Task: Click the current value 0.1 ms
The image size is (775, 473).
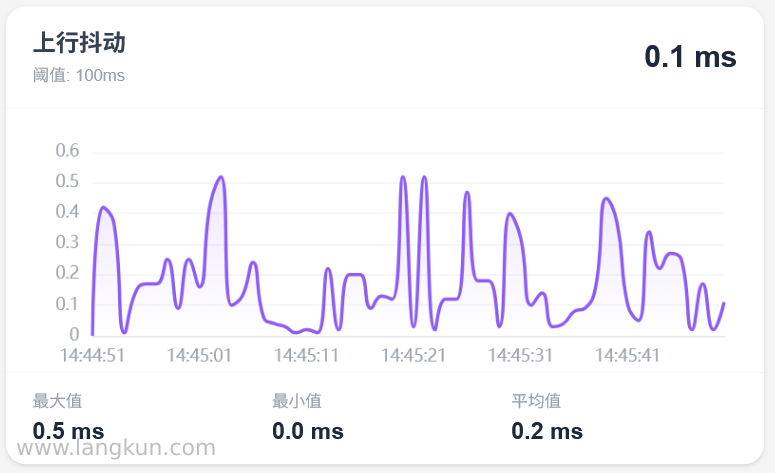Action: [690, 56]
